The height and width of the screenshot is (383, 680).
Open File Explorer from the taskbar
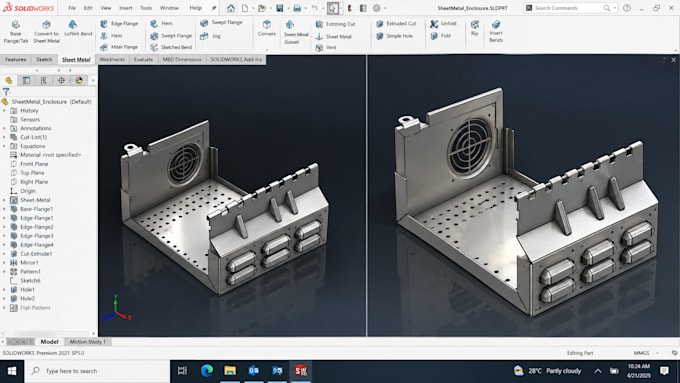tap(230, 371)
